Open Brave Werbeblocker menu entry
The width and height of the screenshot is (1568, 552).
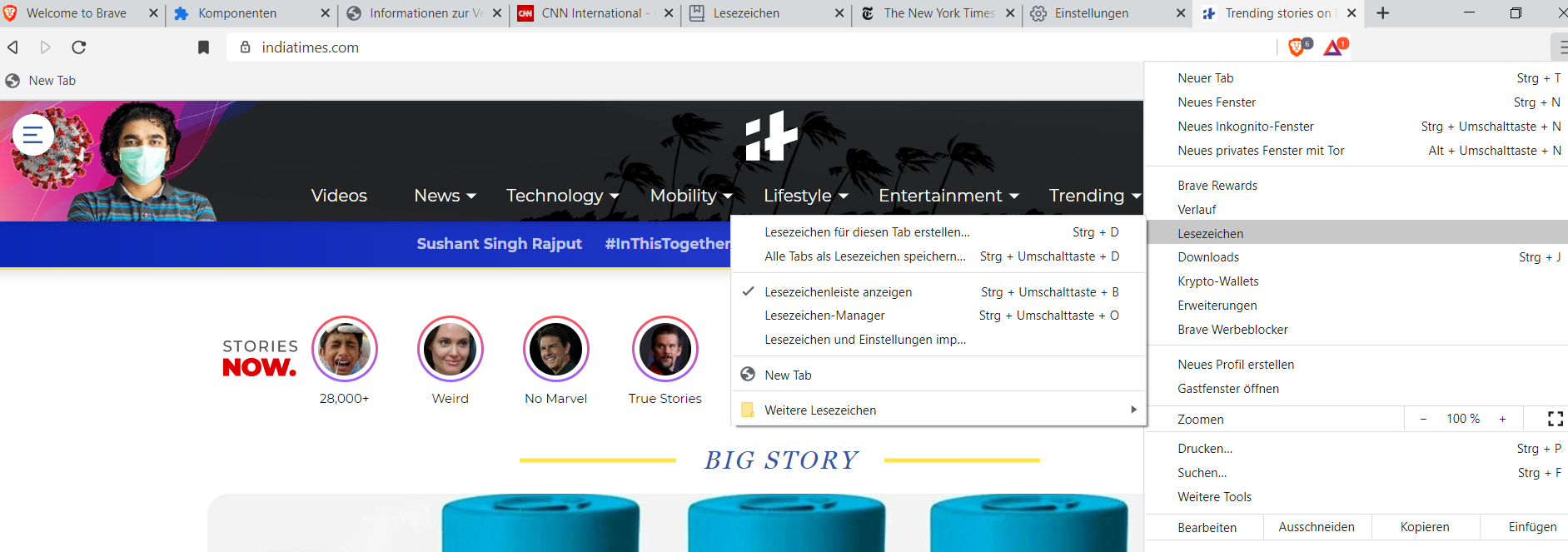1356,330
